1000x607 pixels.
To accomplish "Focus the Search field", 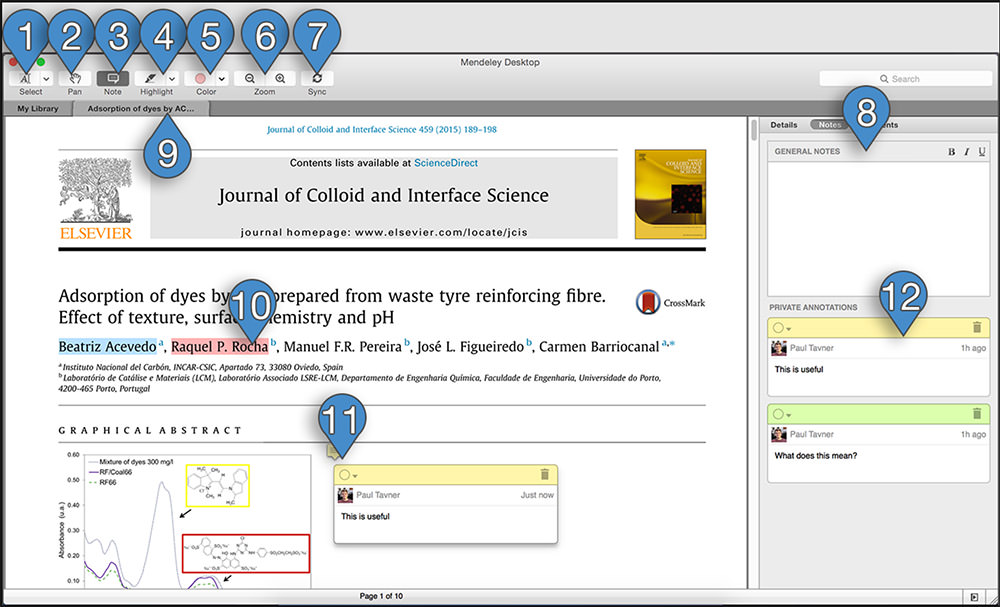I will [906, 79].
